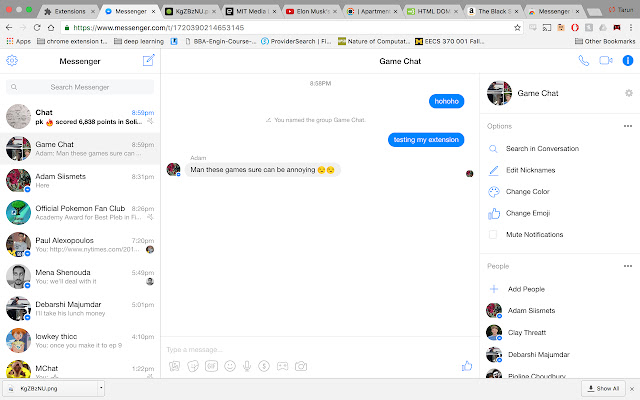Open the Chat conversation with pk score
The image size is (640, 400).
pos(80,116)
